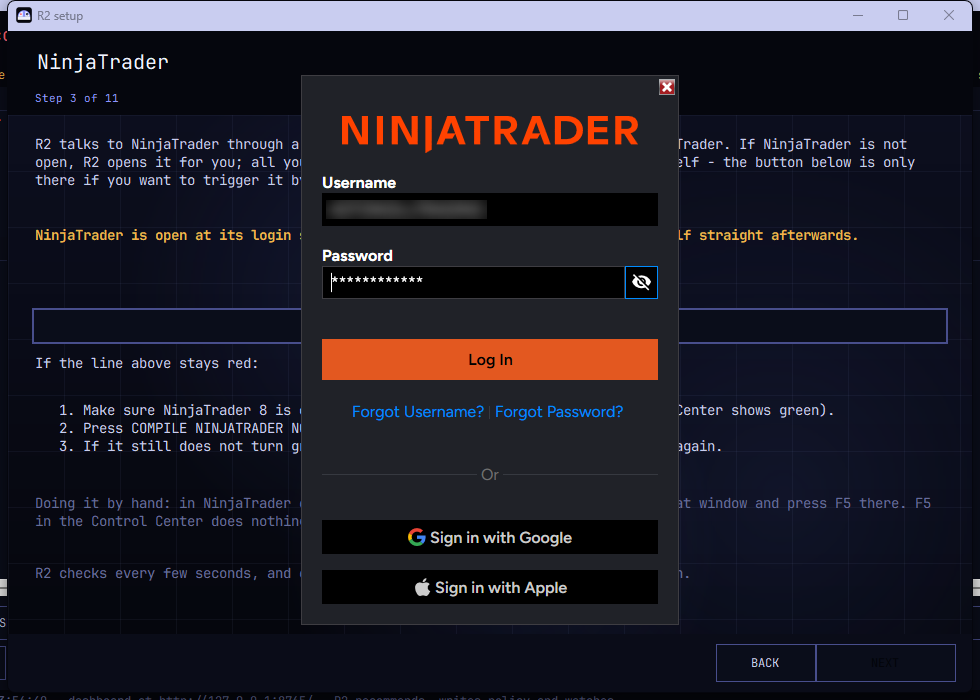Click the BACK button in R2 setup
980x700 pixels.
coord(765,662)
